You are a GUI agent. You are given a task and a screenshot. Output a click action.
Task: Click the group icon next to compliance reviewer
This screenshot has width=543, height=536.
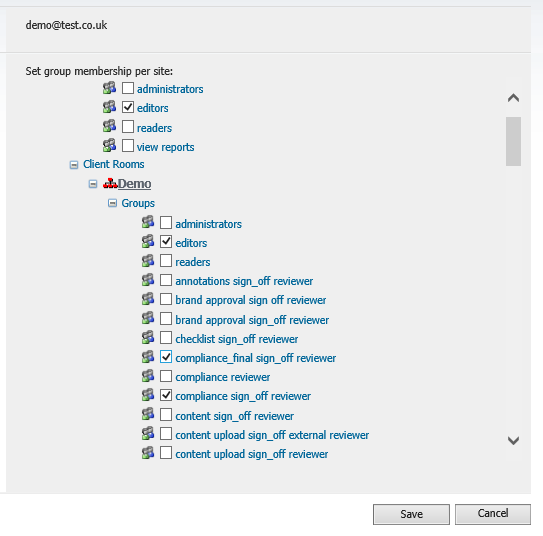click(x=148, y=376)
